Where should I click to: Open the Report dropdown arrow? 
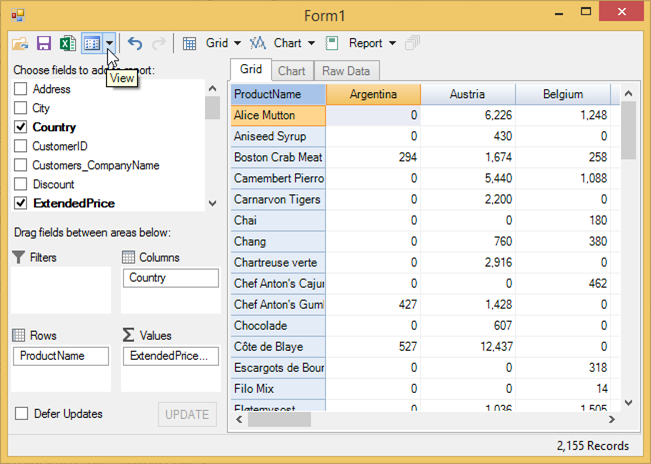[393, 44]
